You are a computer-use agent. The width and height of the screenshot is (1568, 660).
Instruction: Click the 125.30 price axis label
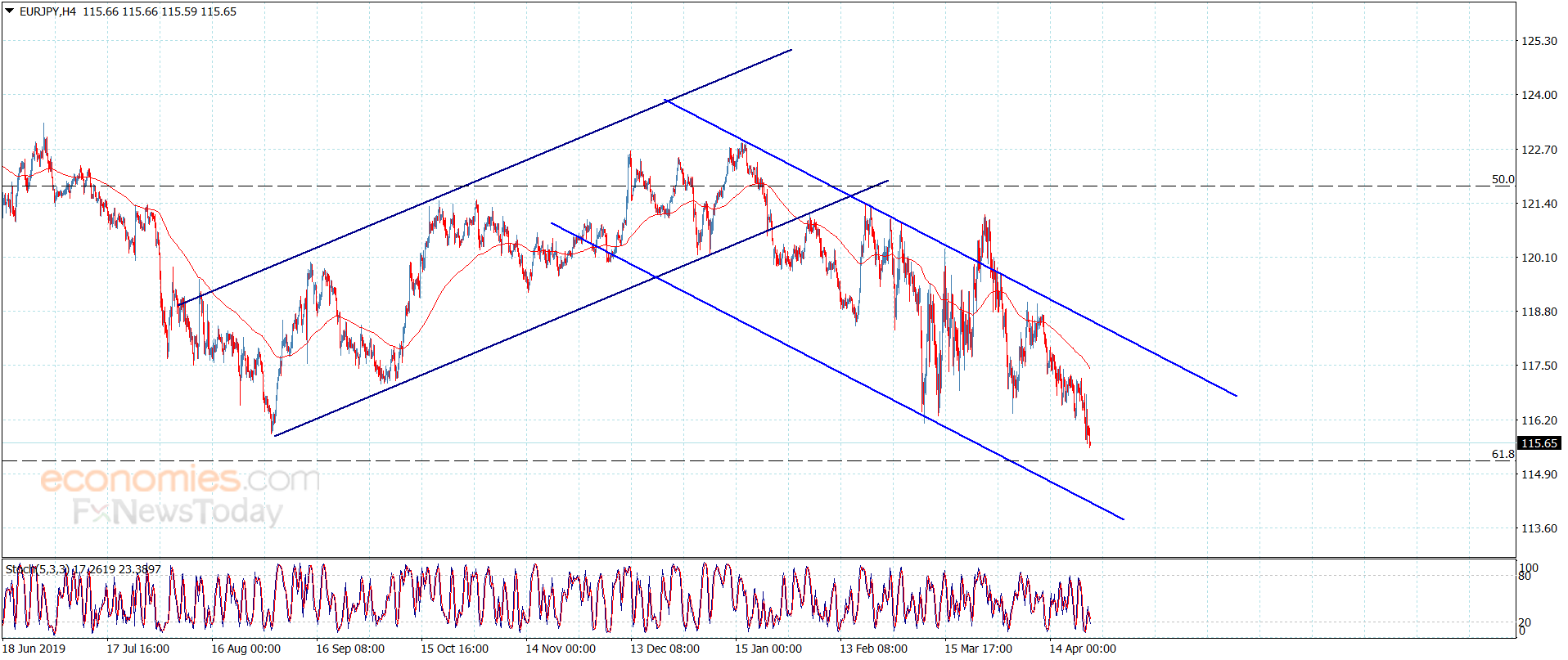[1539, 41]
